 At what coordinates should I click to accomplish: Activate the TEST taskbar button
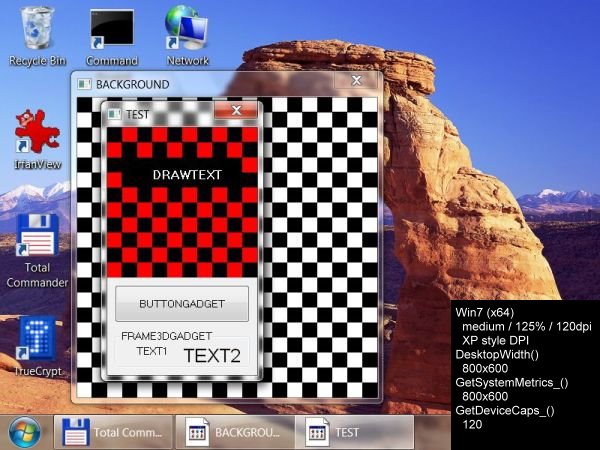pyautogui.click(x=355, y=432)
